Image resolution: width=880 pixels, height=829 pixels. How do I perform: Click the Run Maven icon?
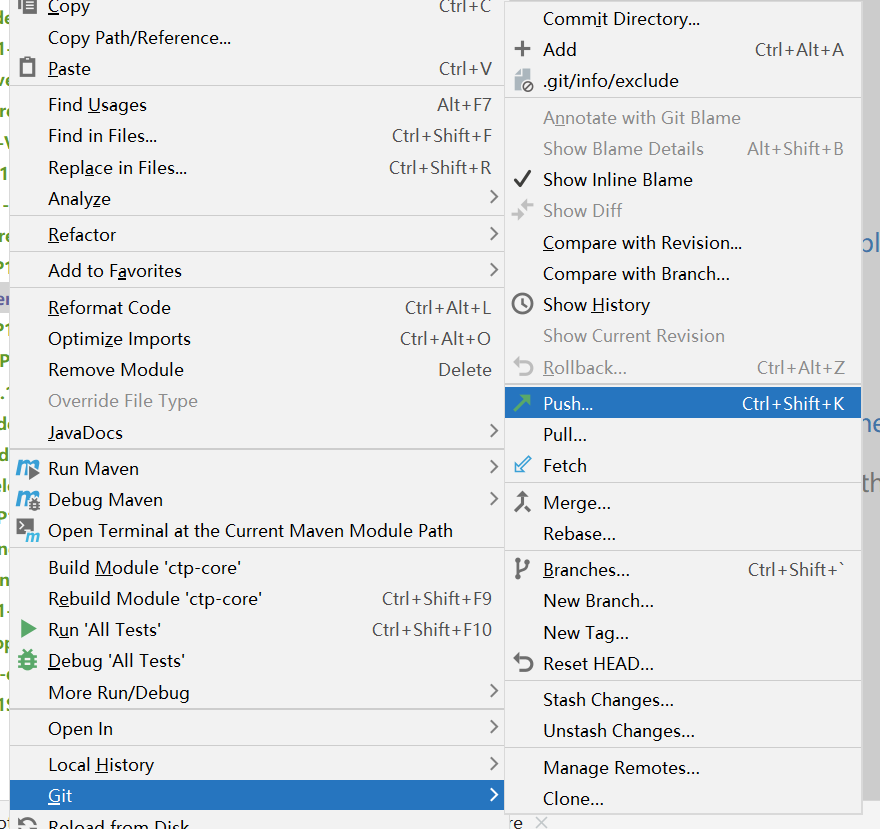pyautogui.click(x=28, y=469)
